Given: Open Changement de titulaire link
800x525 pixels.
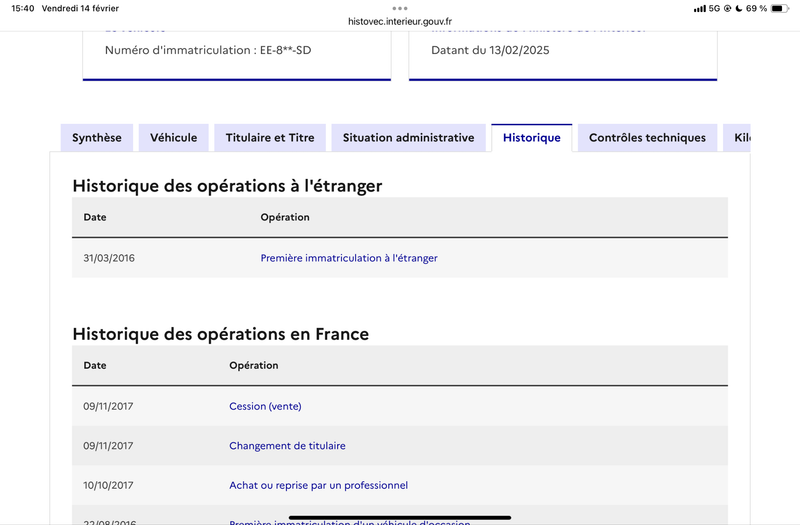Looking at the screenshot, I should click(x=287, y=446).
